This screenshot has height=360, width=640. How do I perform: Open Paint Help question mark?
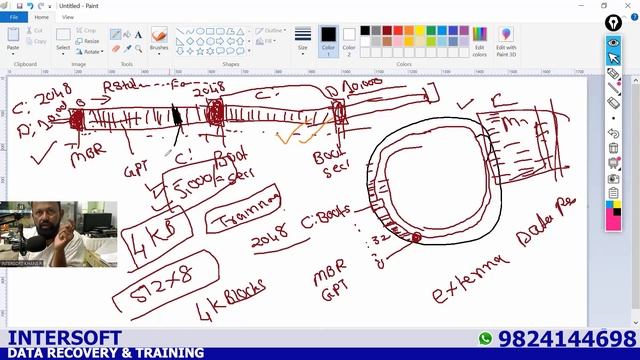(x=635, y=17)
